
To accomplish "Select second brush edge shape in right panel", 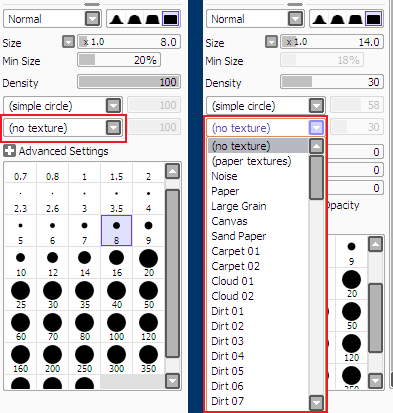I will coord(337,19).
